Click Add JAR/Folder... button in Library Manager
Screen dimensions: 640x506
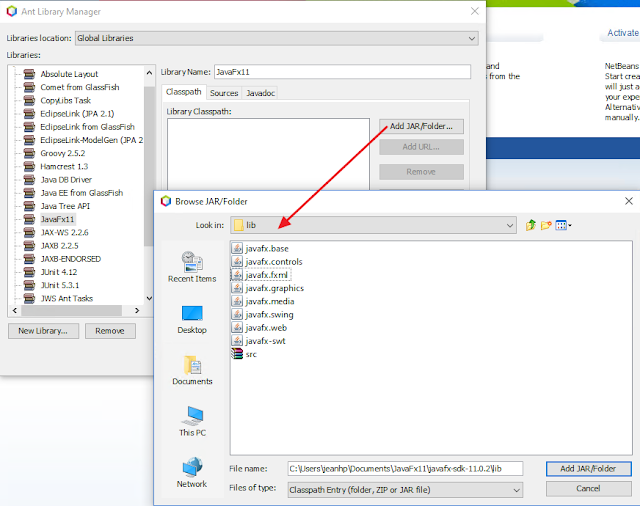tap(421, 126)
